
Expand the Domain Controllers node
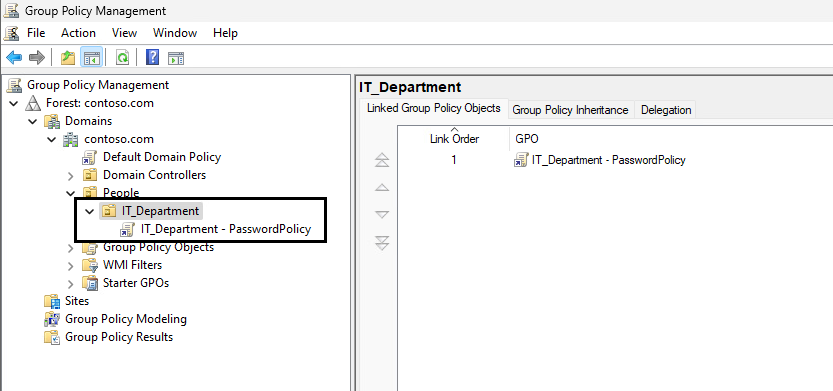[71, 175]
